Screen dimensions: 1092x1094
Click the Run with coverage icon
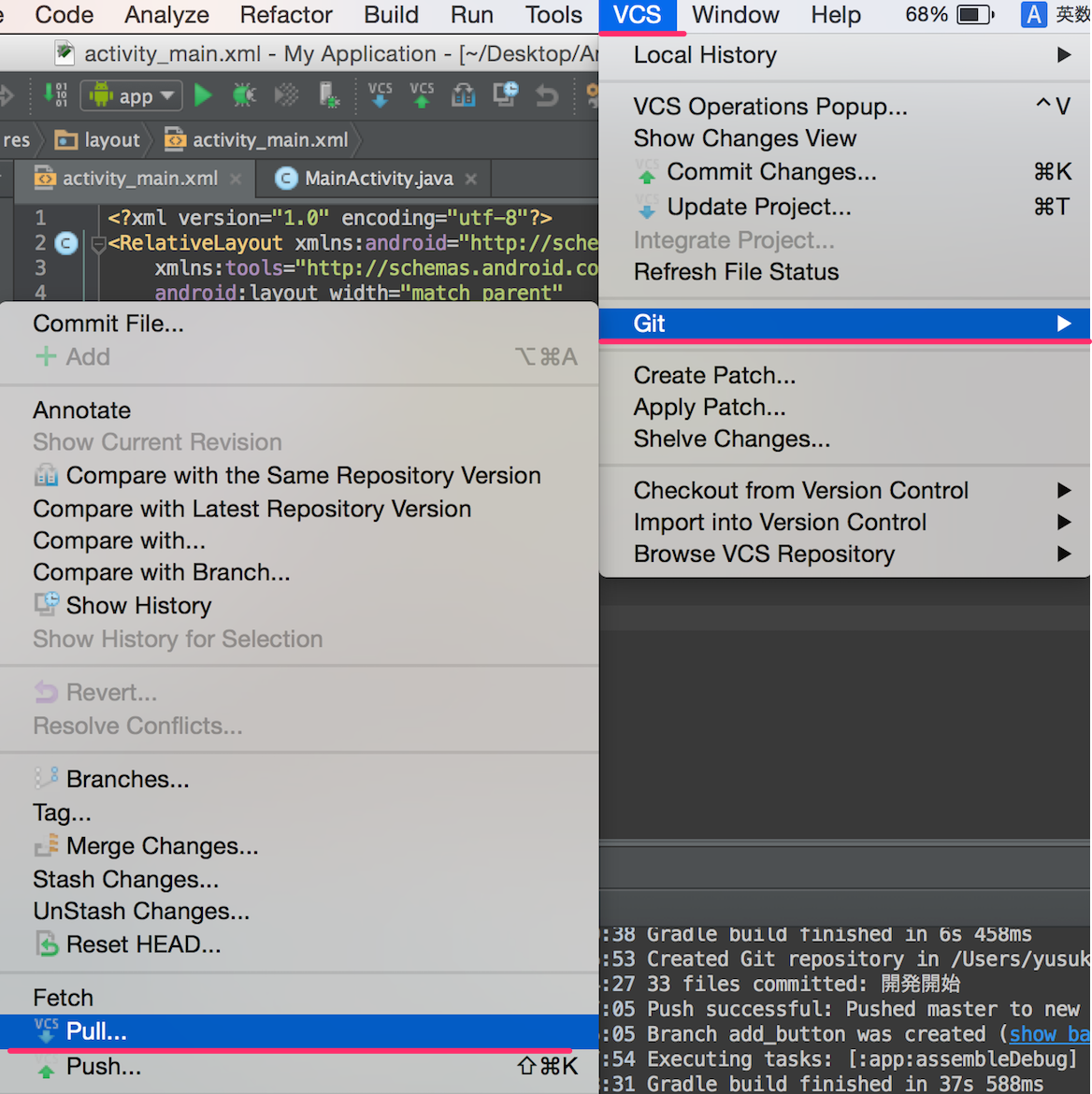[286, 94]
